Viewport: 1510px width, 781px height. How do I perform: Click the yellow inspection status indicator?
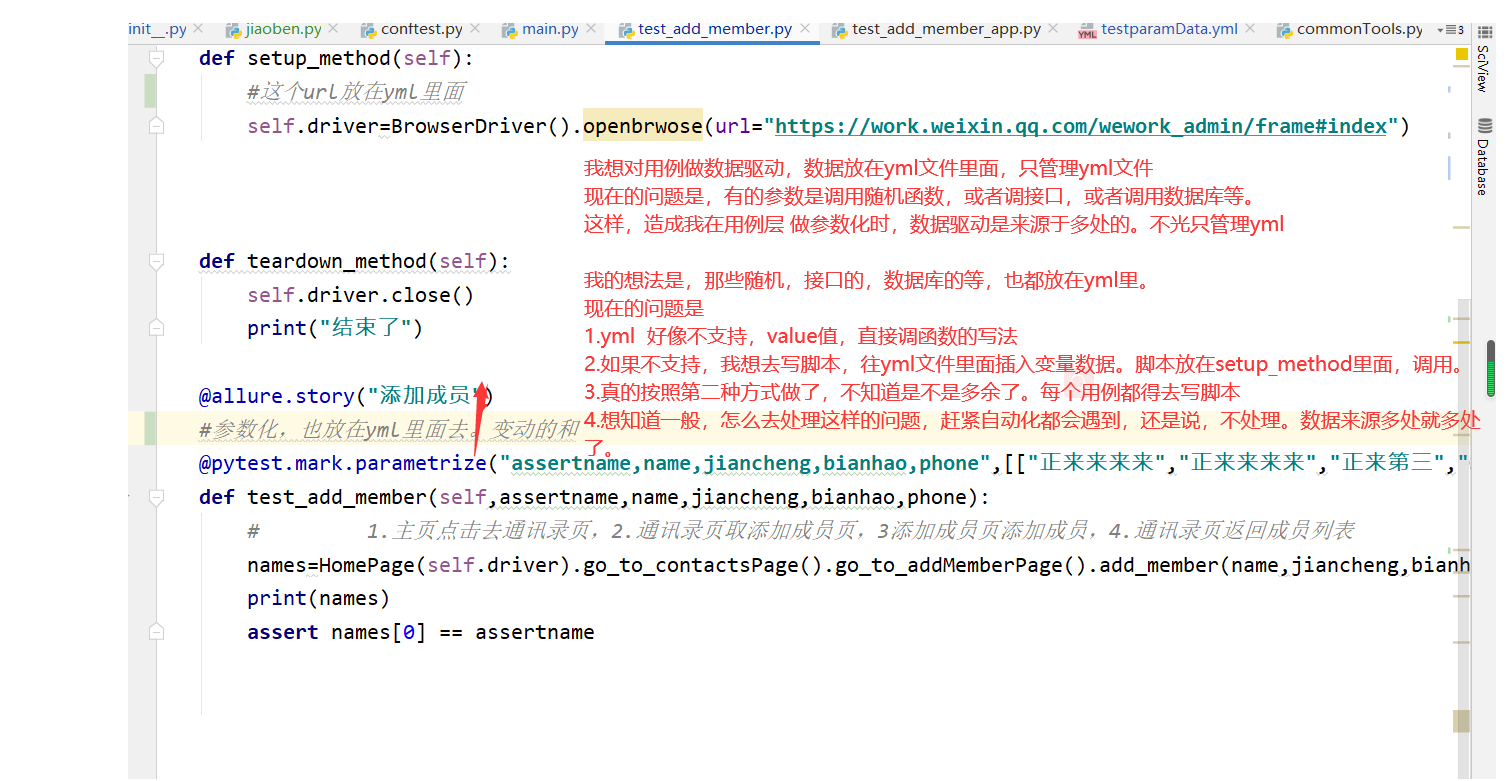point(1461,52)
